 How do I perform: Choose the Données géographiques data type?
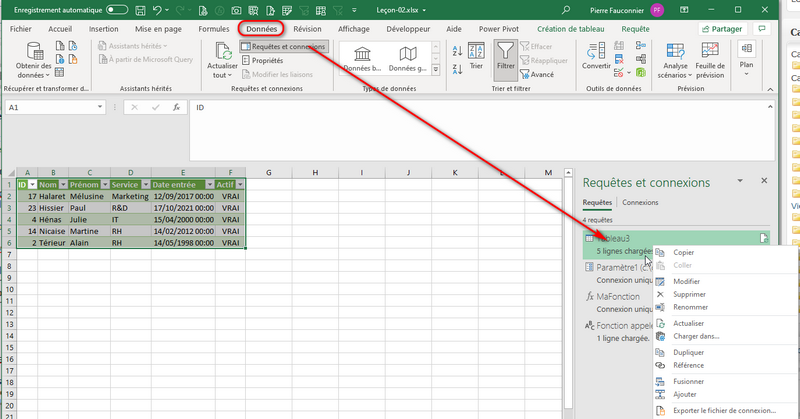pos(408,59)
